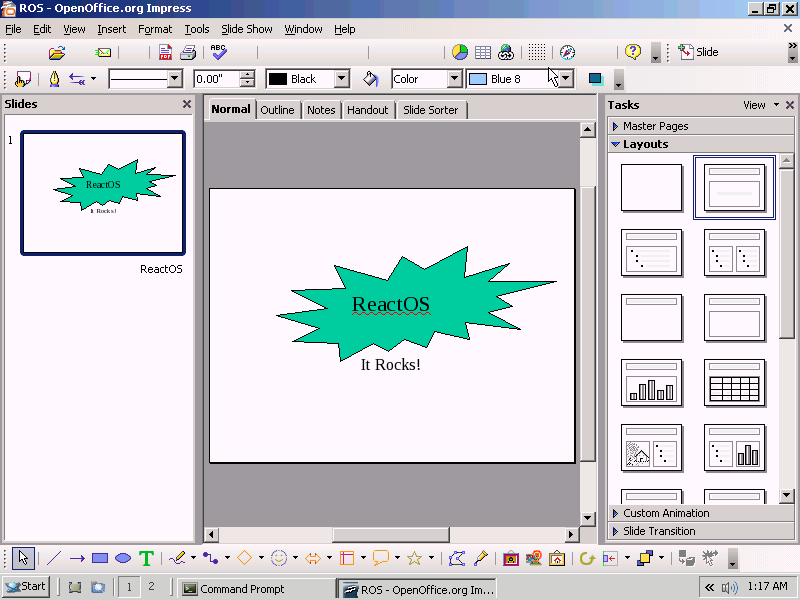
Task: Toggle the shadow button
Action: tap(596, 79)
